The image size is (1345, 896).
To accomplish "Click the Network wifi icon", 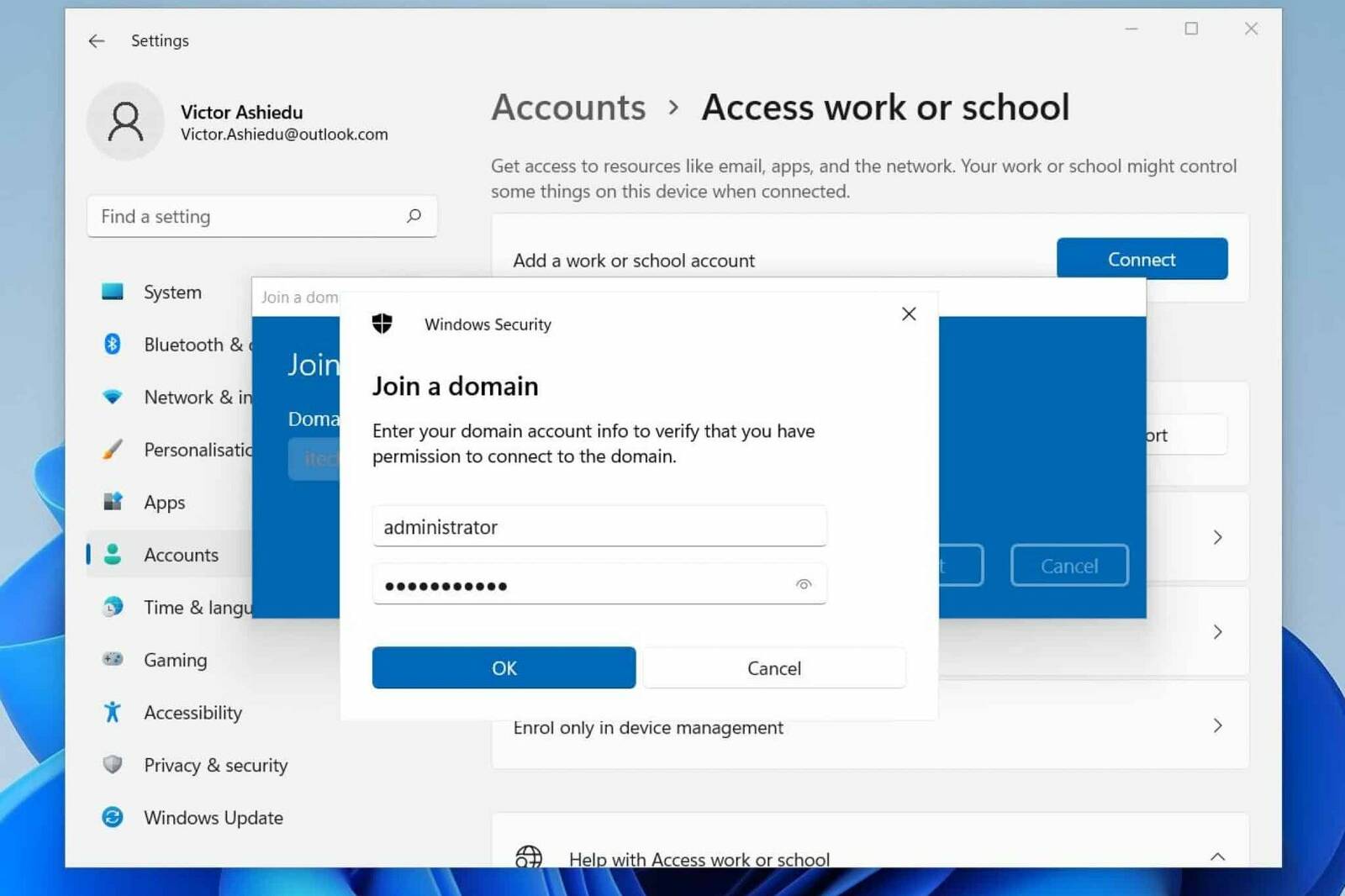I will 112,397.
